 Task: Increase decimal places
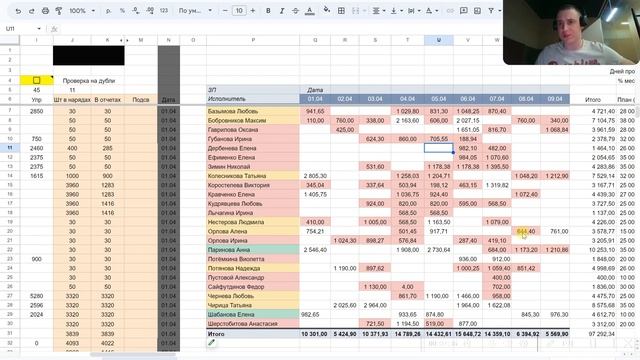point(150,11)
